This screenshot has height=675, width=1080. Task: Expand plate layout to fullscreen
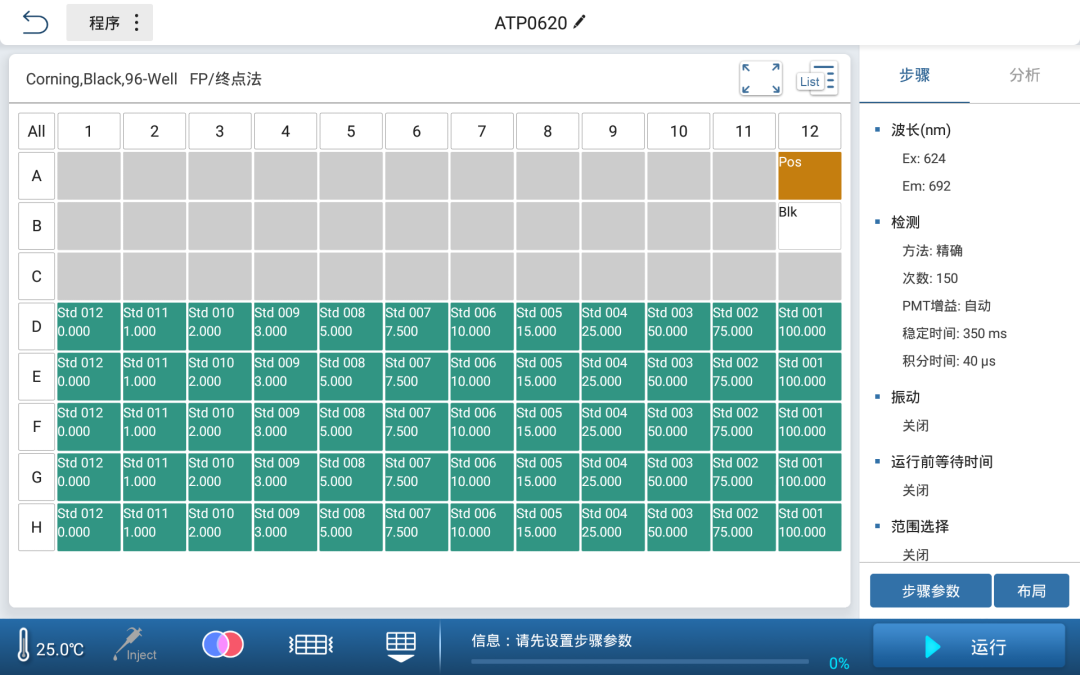(760, 79)
